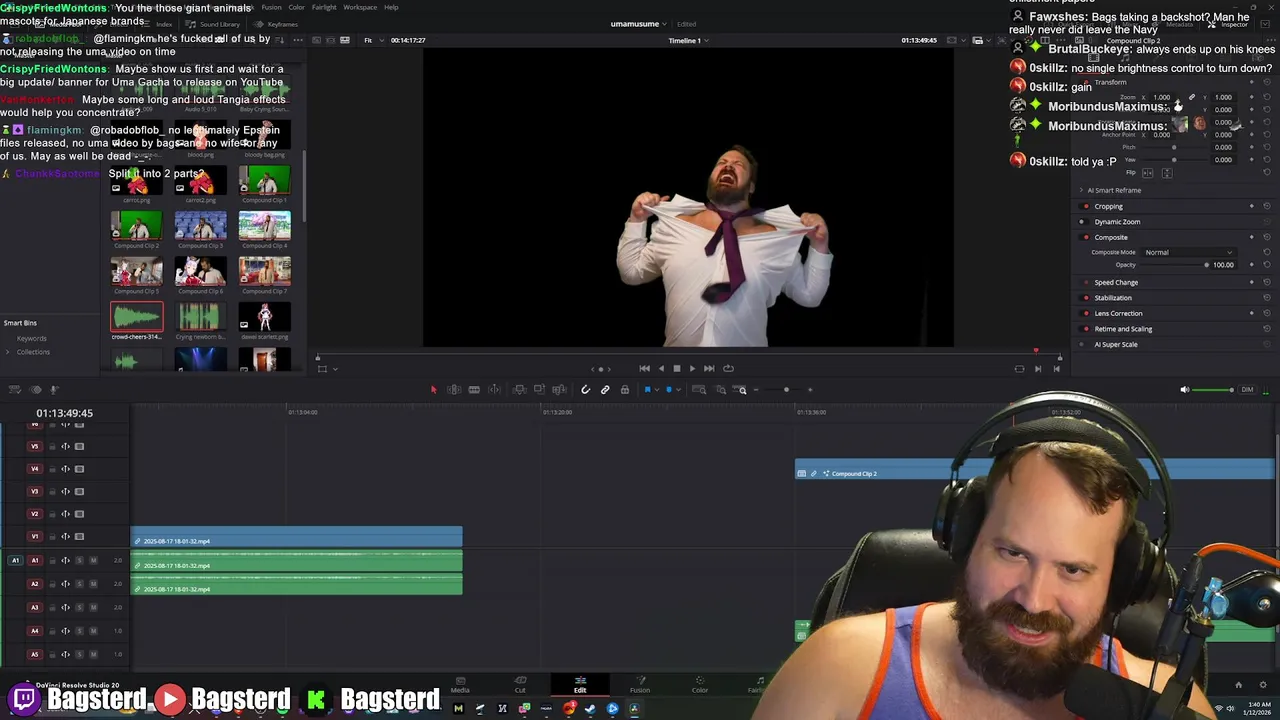Solo audio track A2 with S
Screen dimensions: 1280x720
pos(80,584)
